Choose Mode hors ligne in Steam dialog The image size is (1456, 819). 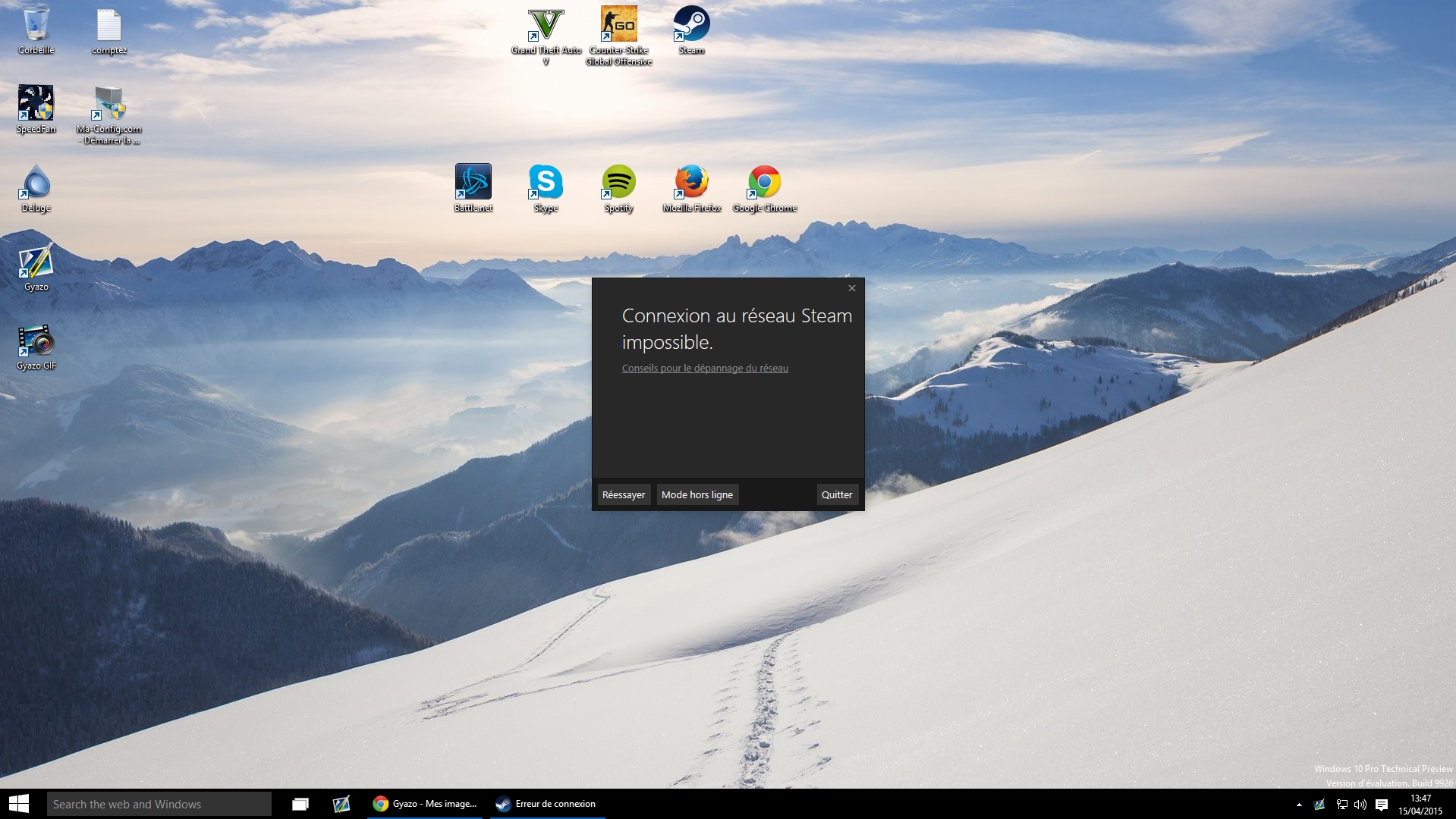pos(697,494)
